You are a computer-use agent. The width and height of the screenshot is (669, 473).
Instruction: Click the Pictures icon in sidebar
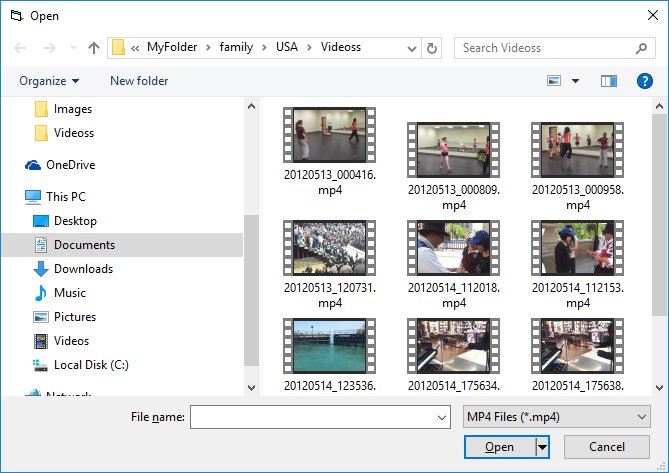(41, 317)
